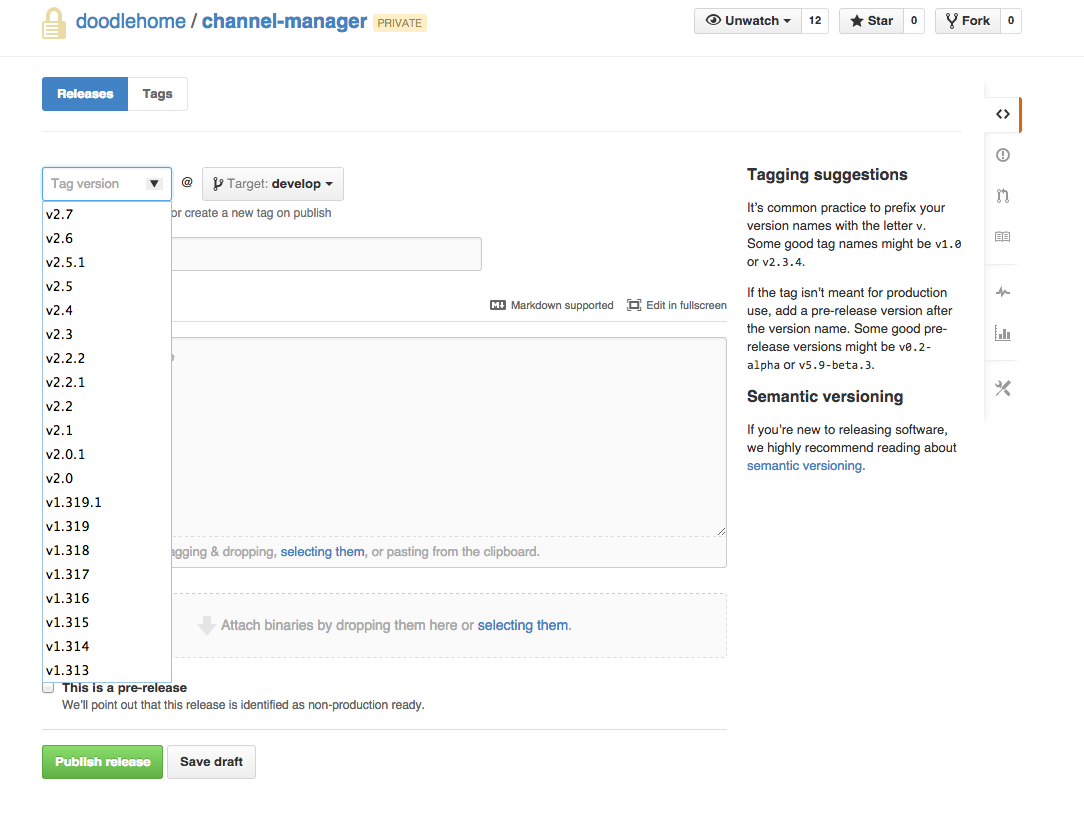1084x813 pixels.
Task: Toggle the pre-release checkbox
Action: (48, 687)
